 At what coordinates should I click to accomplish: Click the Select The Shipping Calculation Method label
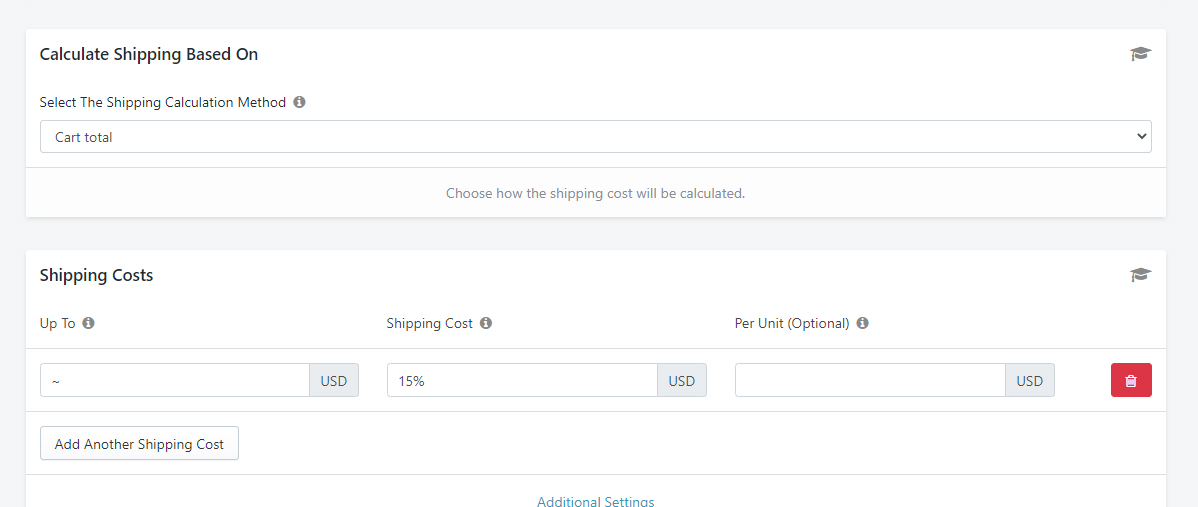pos(162,102)
